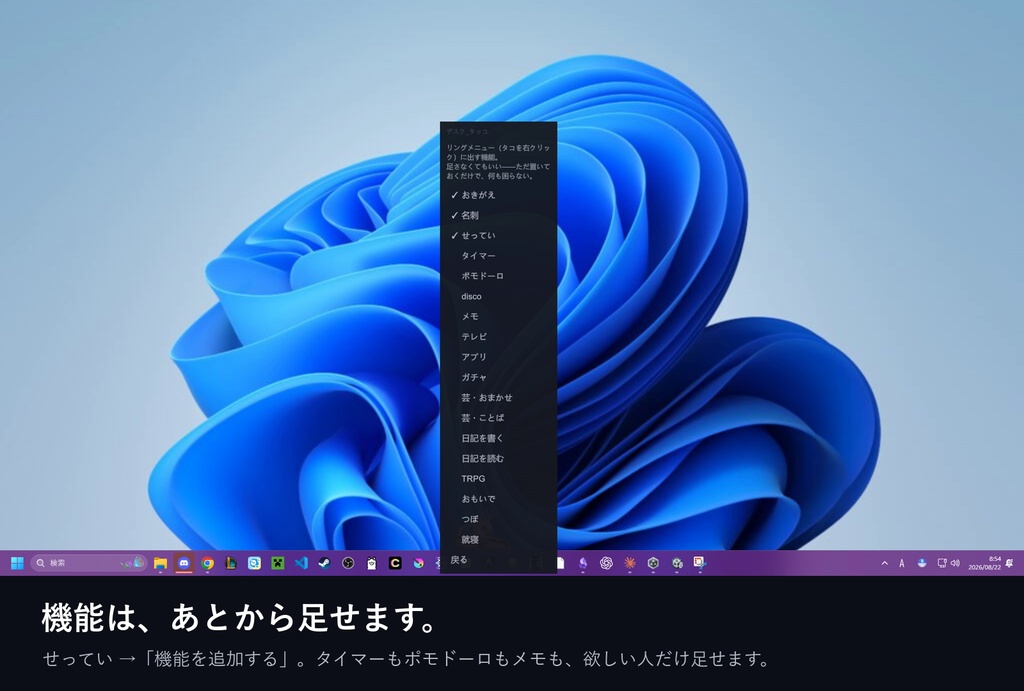Open the Minecraft creeper icon

[x=278, y=563]
